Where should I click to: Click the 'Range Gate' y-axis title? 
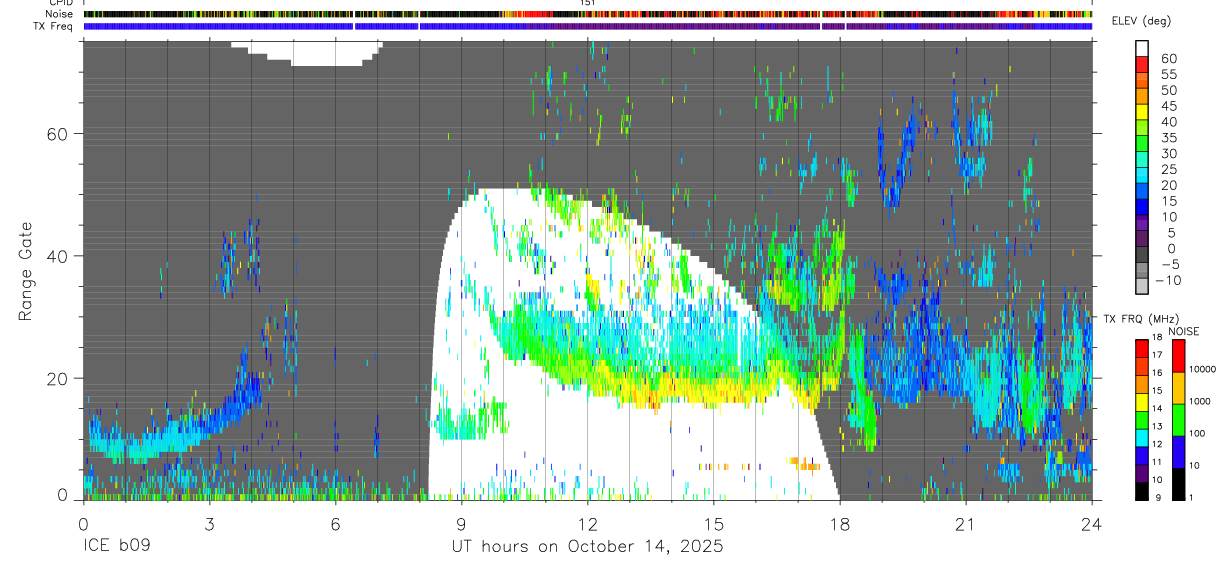26,271
